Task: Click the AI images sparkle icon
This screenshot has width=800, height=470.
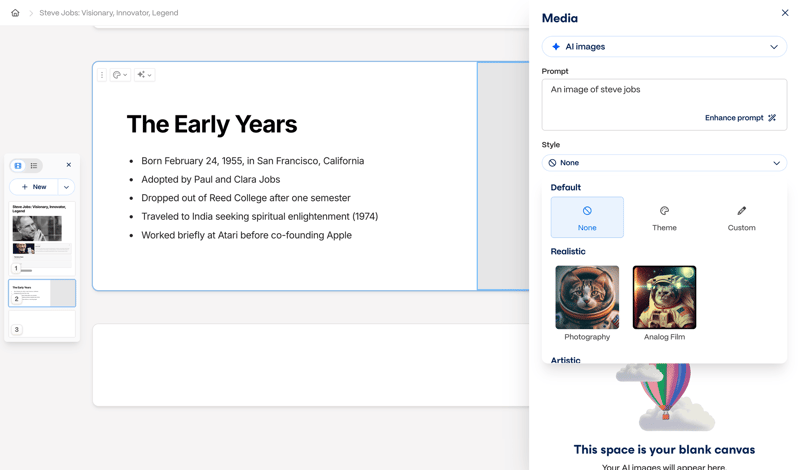Action: coord(556,46)
